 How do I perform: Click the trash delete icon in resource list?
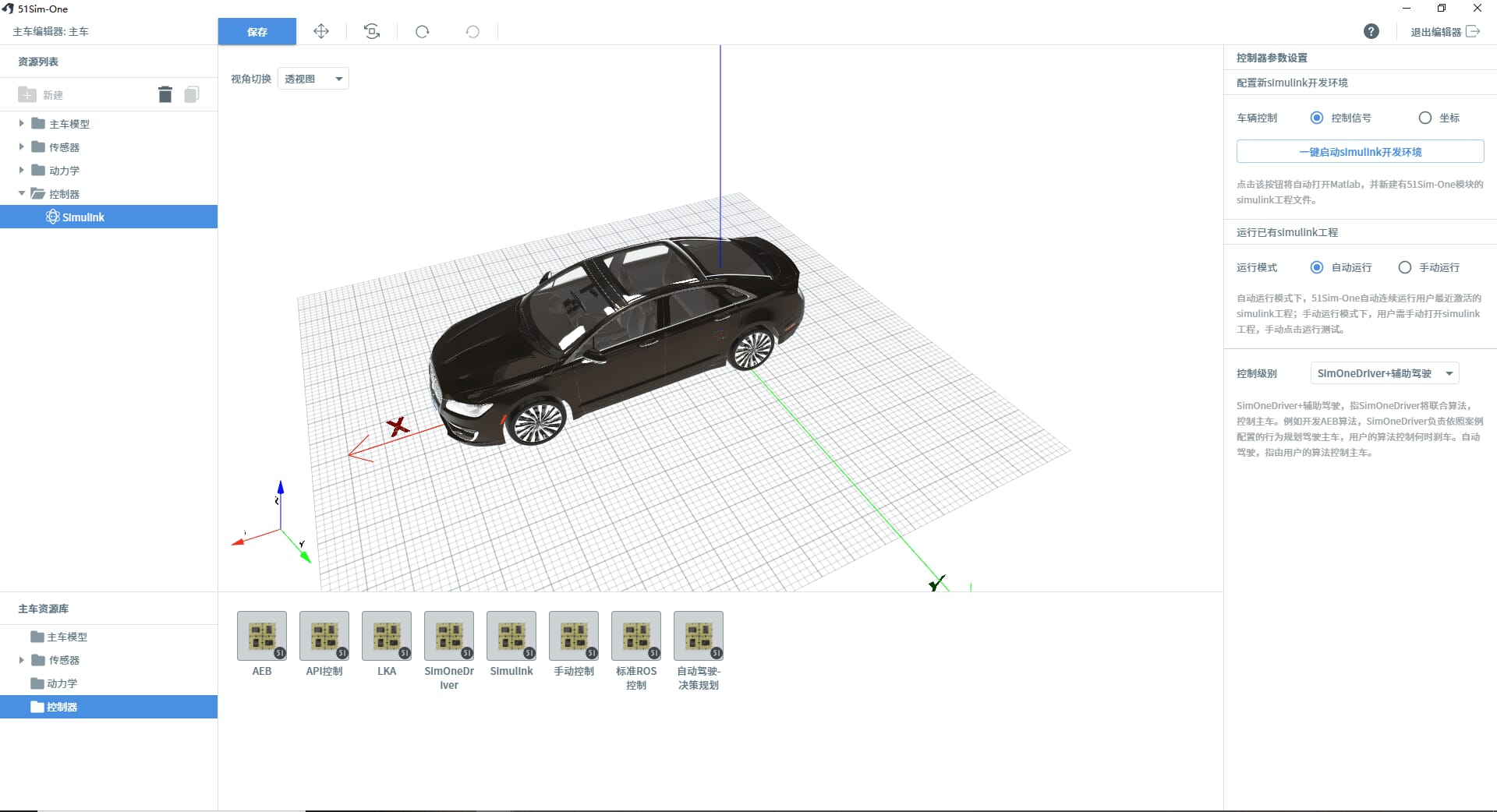coord(165,94)
